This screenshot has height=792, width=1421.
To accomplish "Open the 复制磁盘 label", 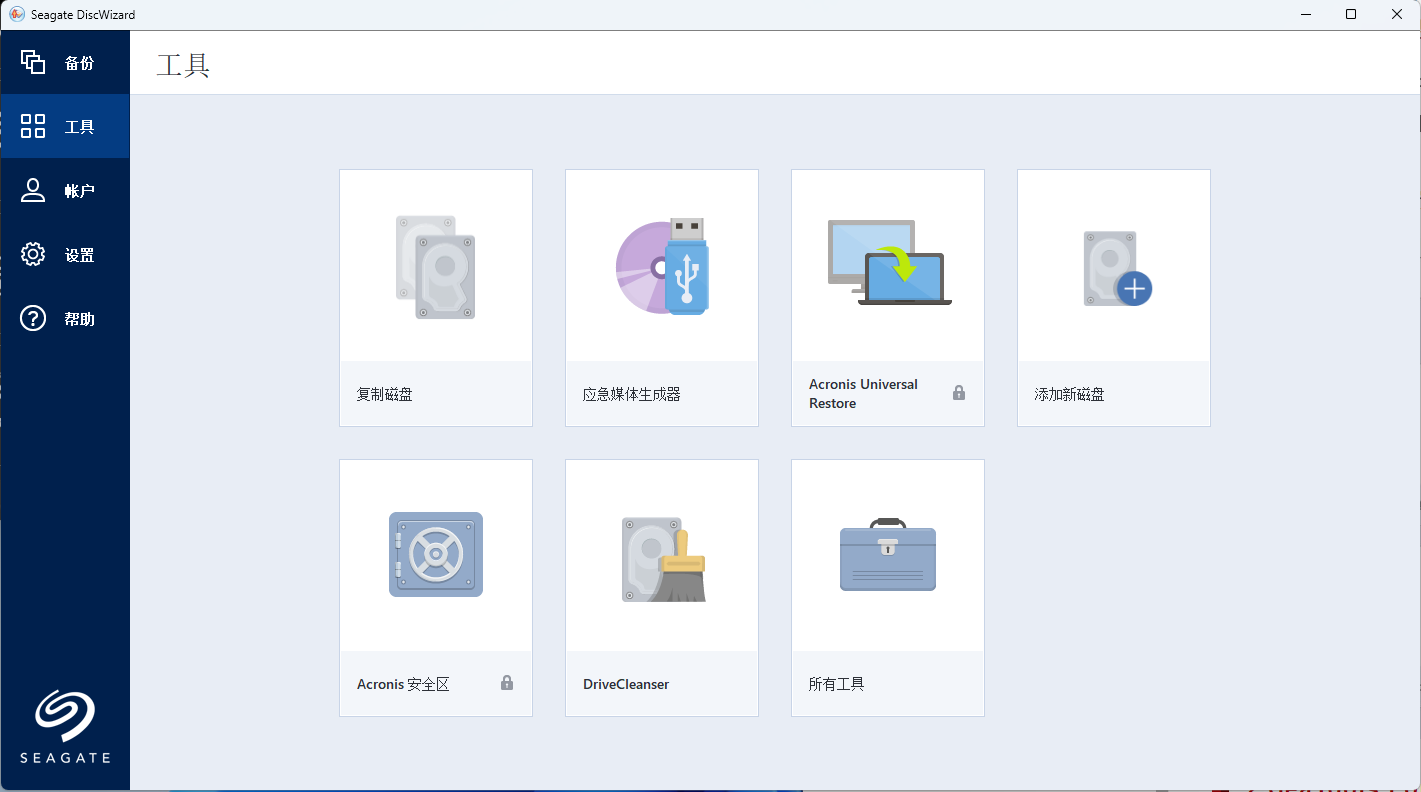I will coord(385,394).
